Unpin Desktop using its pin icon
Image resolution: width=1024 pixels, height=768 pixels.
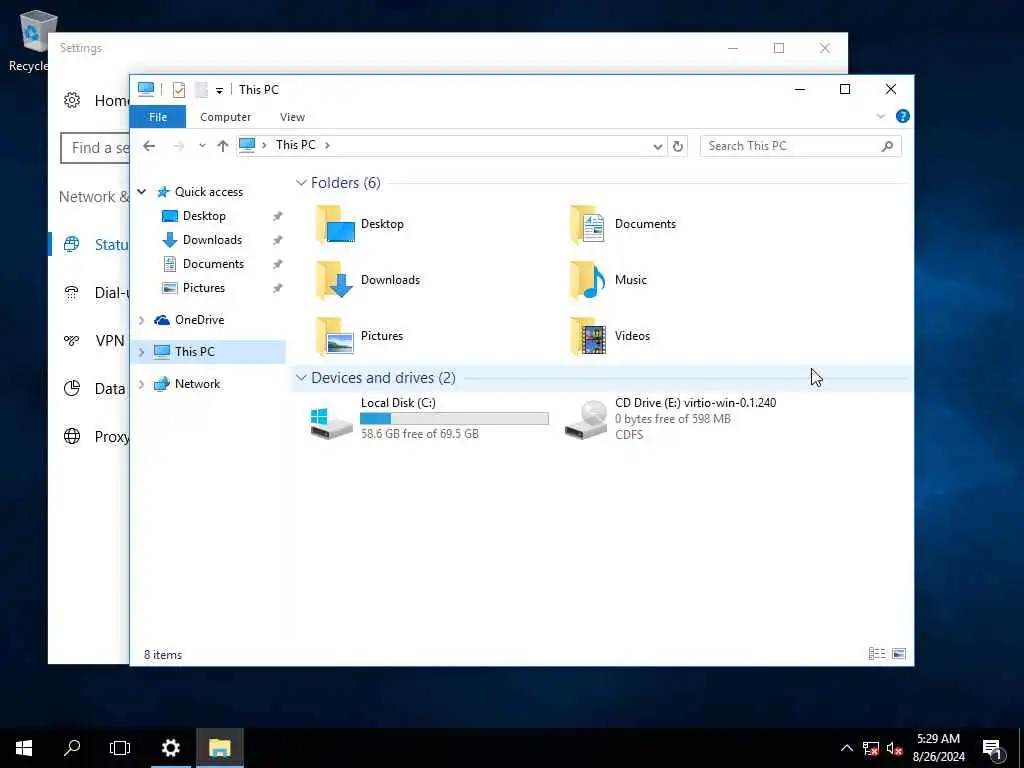[278, 216]
